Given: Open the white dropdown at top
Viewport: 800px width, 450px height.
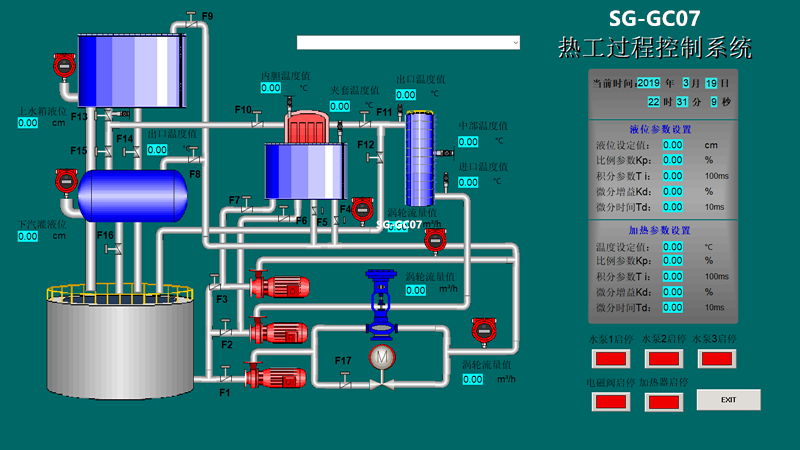Looking at the screenshot, I should point(408,42).
